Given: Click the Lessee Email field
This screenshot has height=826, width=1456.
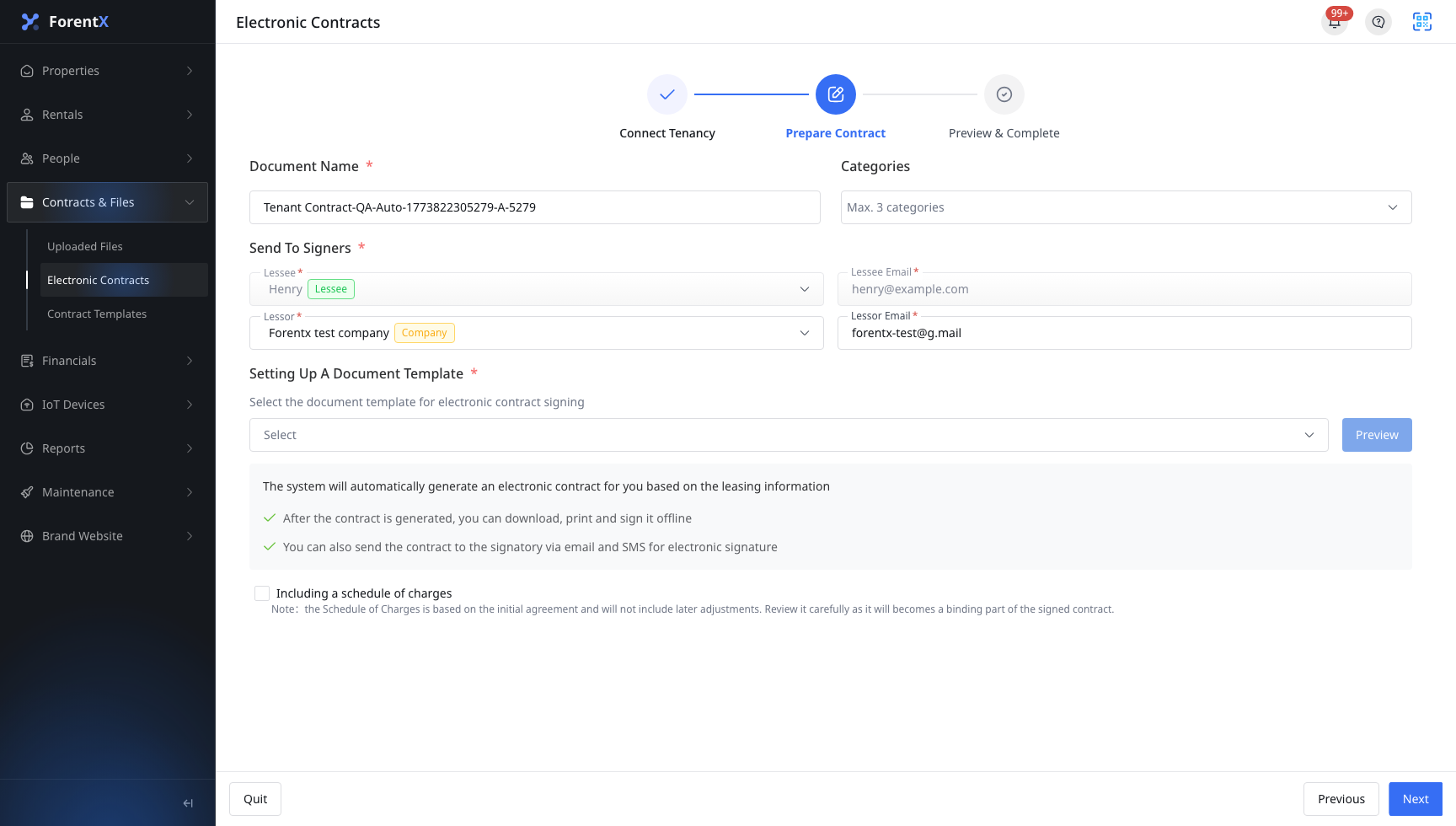Looking at the screenshot, I should click(x=1125, y=289).
